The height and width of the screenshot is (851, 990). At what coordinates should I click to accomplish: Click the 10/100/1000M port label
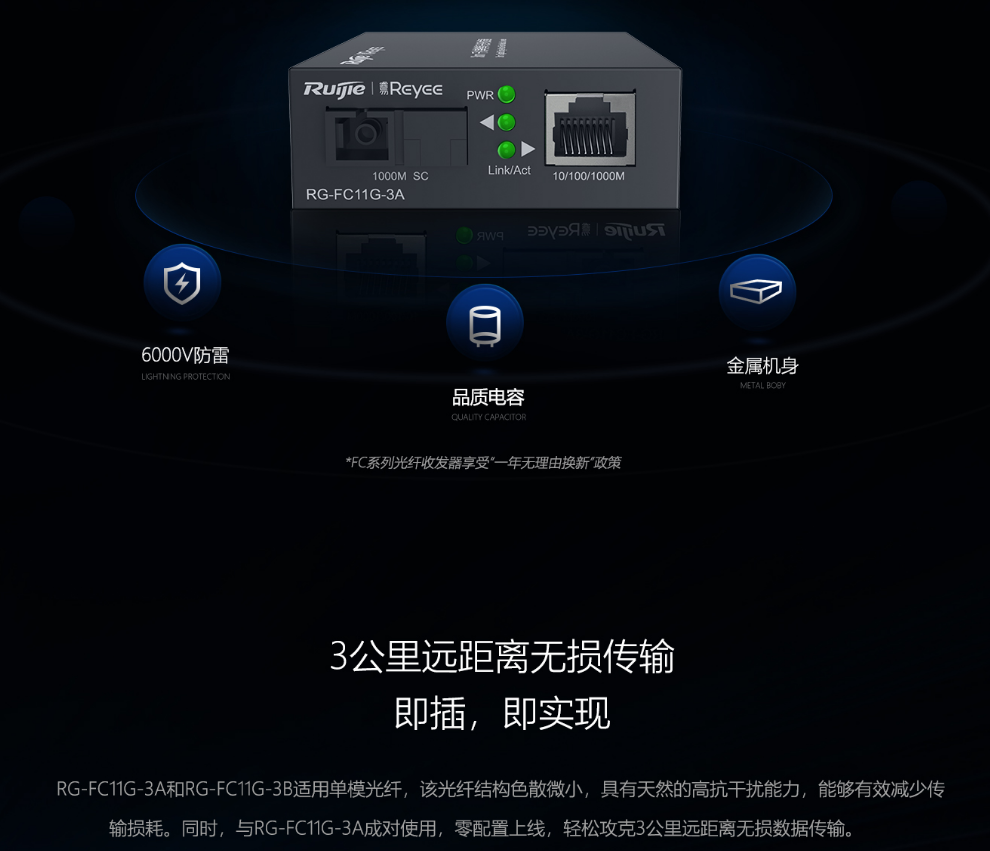588,176
